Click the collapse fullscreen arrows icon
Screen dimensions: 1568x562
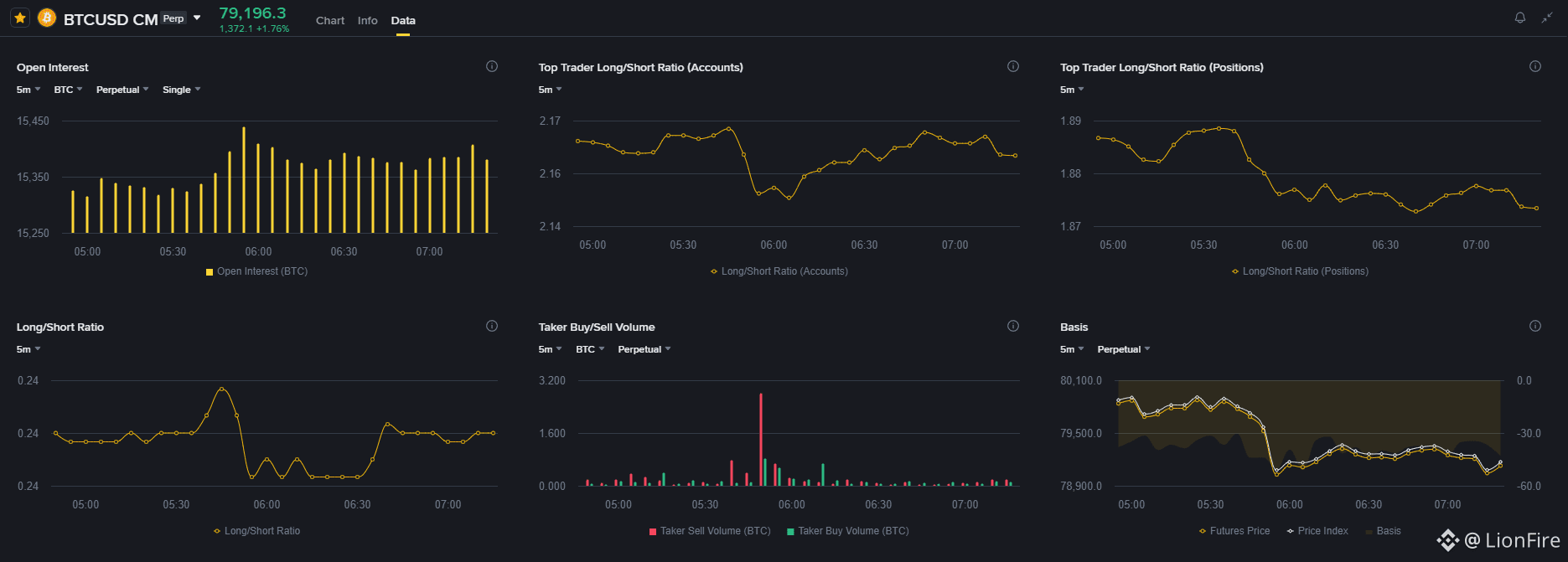point(1547,18)
